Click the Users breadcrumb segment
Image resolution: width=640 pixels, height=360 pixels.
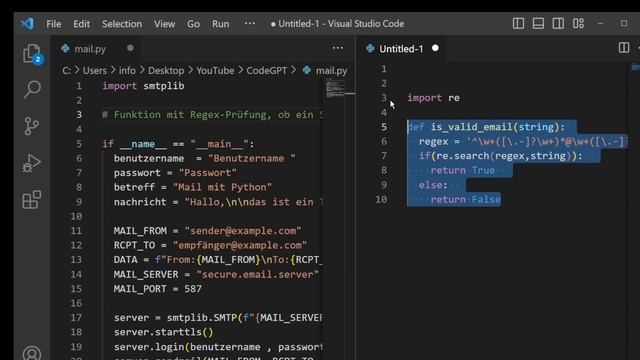coord(95,71)
